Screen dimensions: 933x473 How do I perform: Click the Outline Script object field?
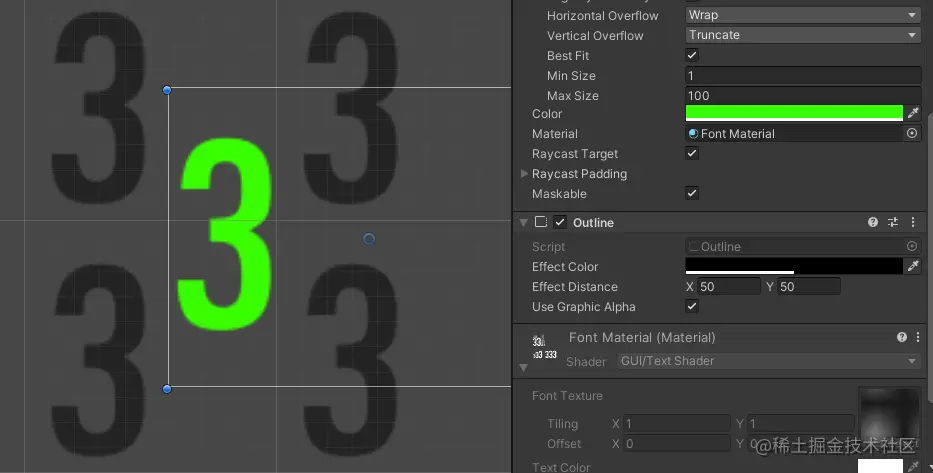(794, 246)
